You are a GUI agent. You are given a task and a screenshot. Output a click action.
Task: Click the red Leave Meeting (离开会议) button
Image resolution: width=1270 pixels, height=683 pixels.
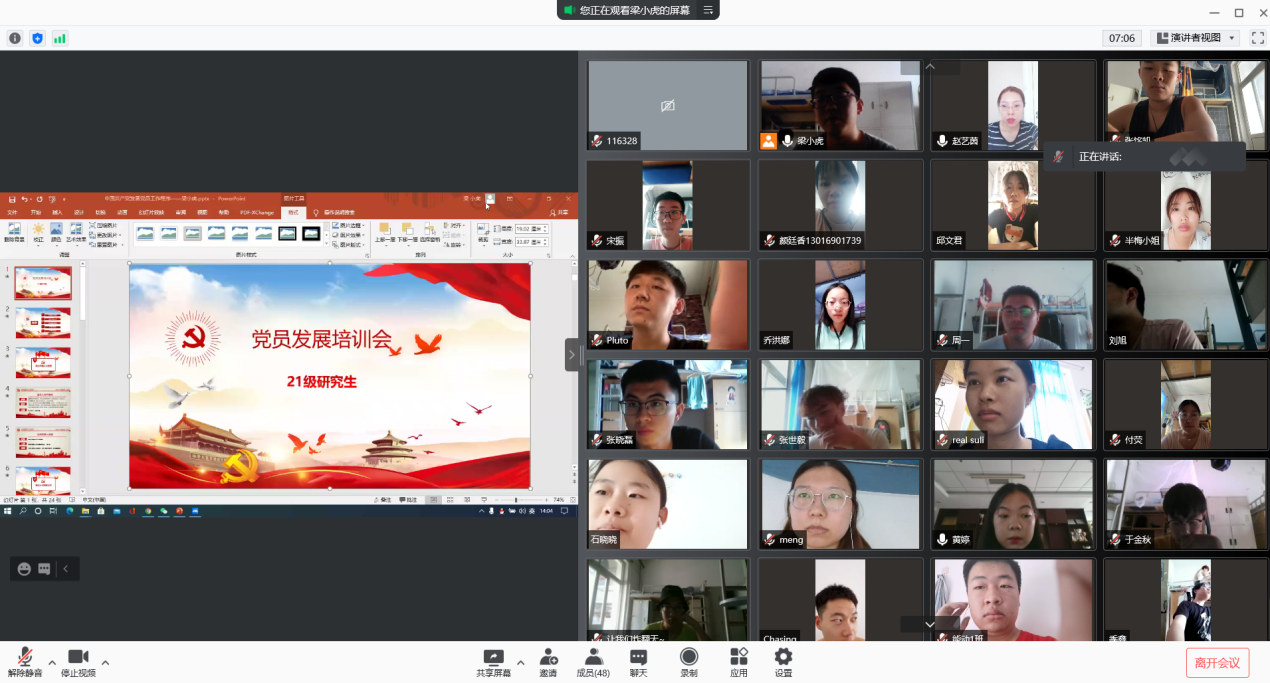pyautogui.click(x=1217, y=662)
